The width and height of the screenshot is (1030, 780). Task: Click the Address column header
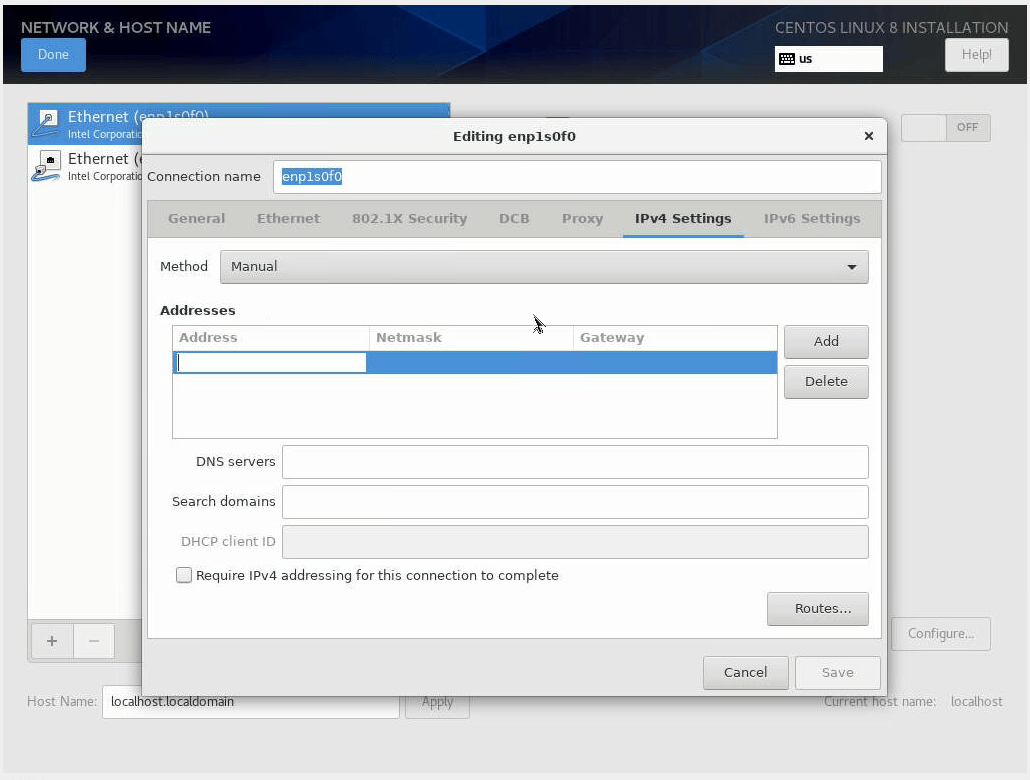tap(271, 338)
